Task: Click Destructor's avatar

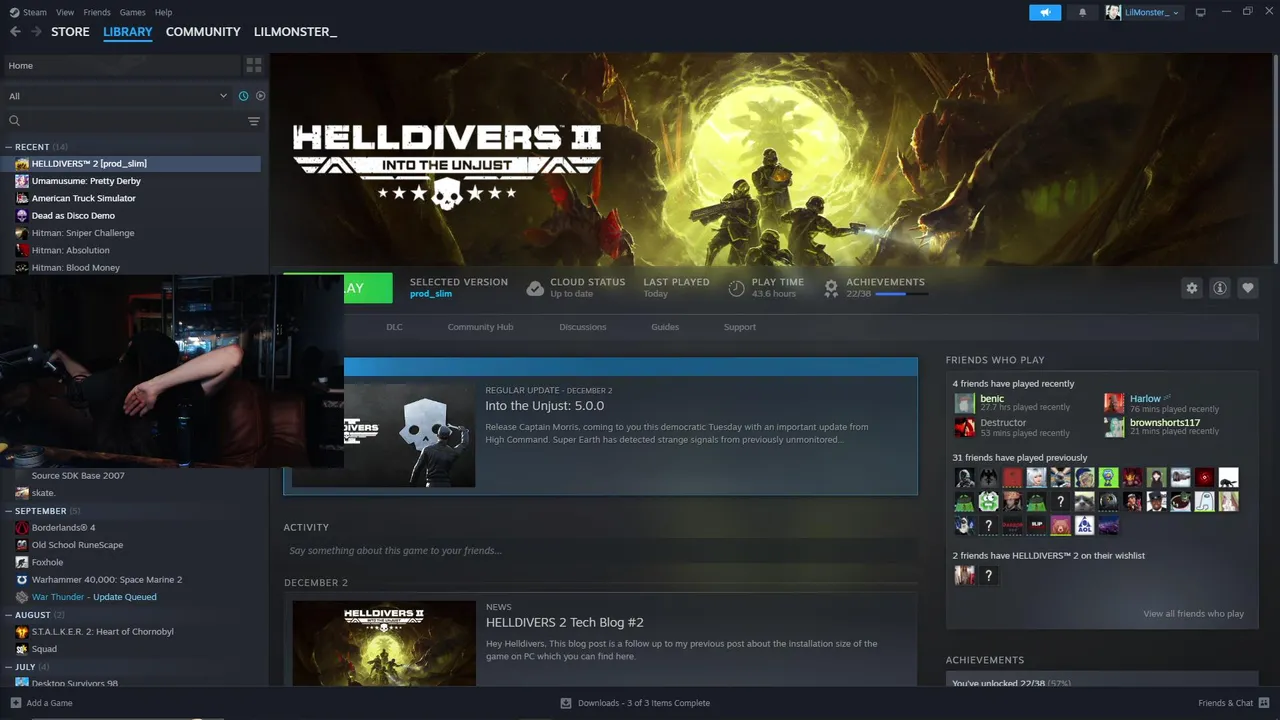Action: click(x=964, y=428)
